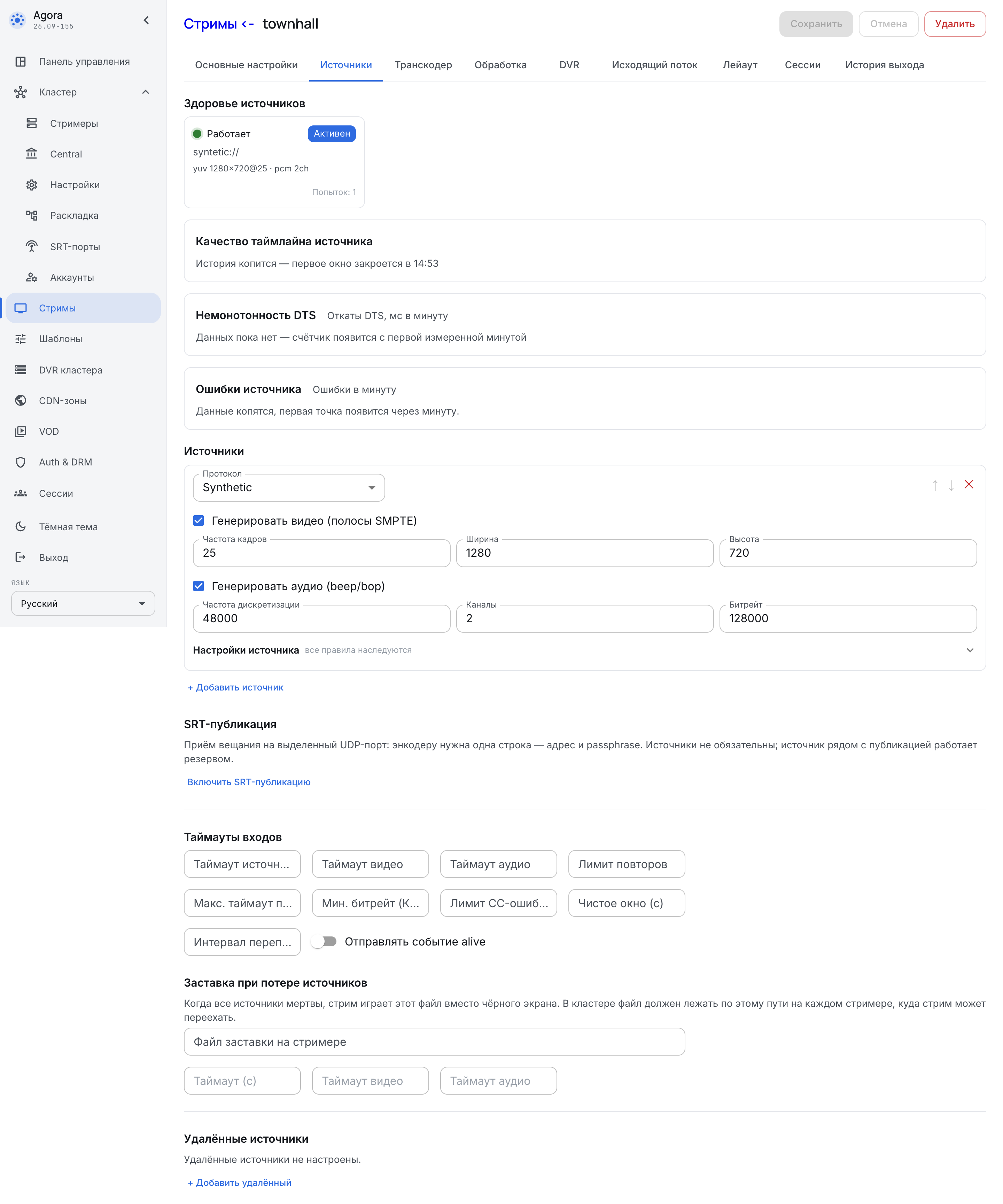This screenshot has height=1204, width=1003.
Task: Click the DVR кластера storage icon
Action: [x=21, y=370]
